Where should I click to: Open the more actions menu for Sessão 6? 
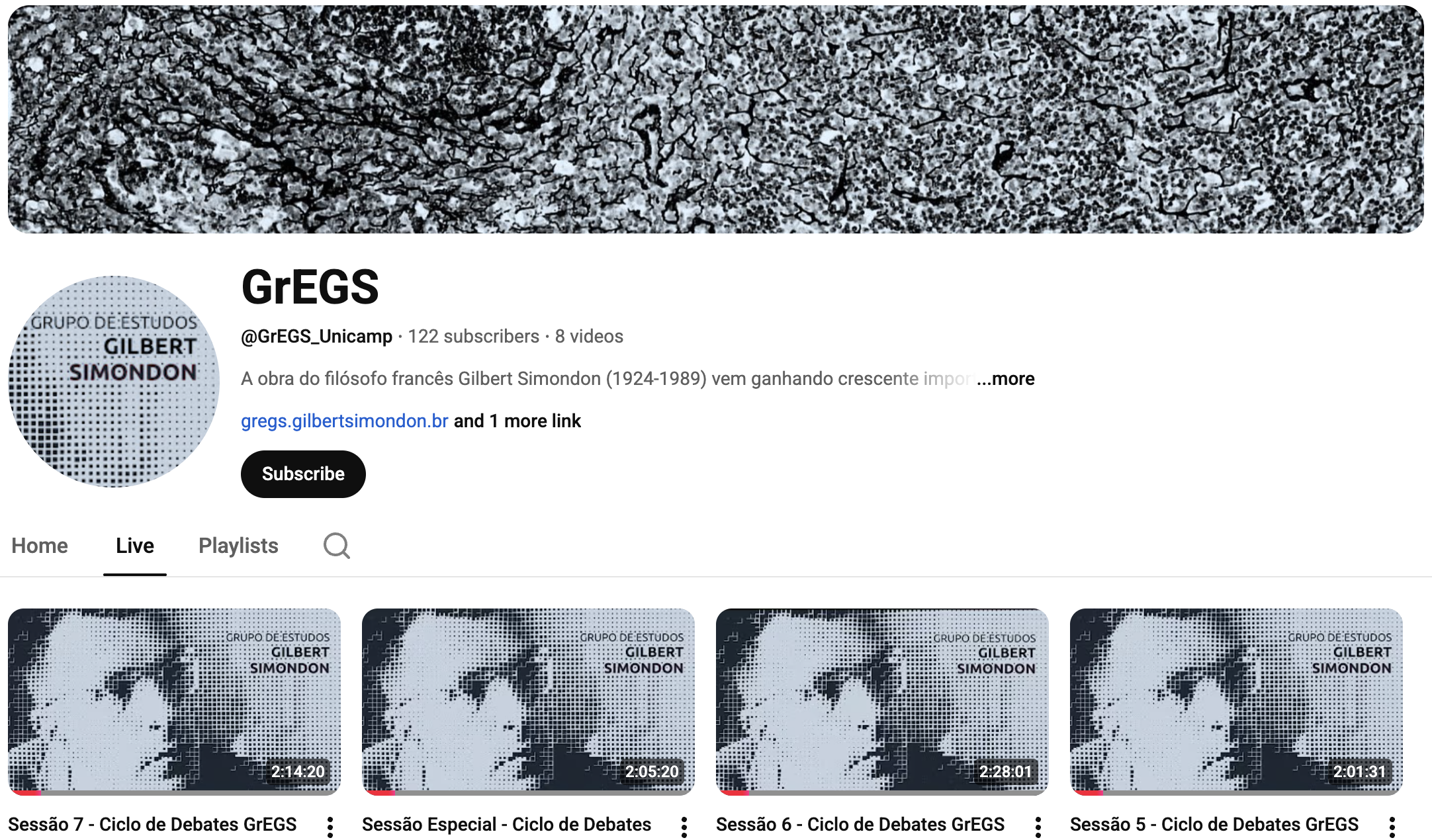[x=1038, y=827]
